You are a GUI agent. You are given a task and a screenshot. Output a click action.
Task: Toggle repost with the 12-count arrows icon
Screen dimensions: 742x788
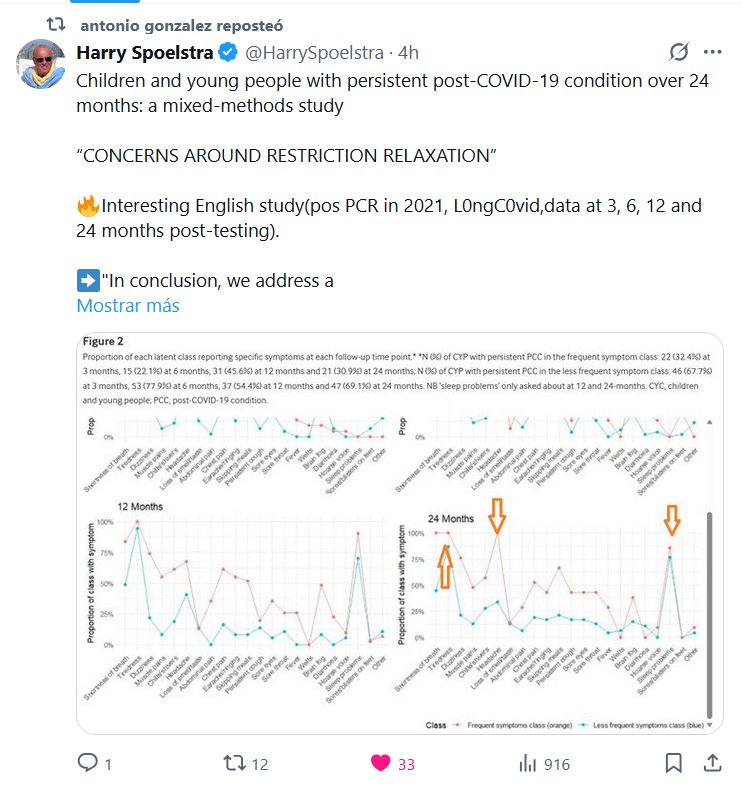234,763
